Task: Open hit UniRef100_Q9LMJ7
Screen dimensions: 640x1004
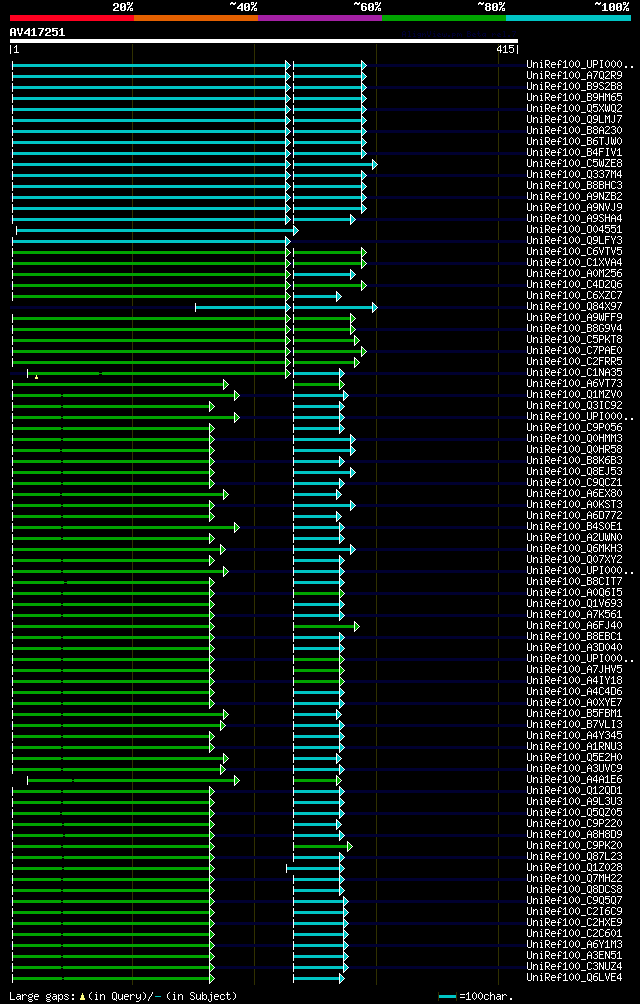Action: pos(574,119)
